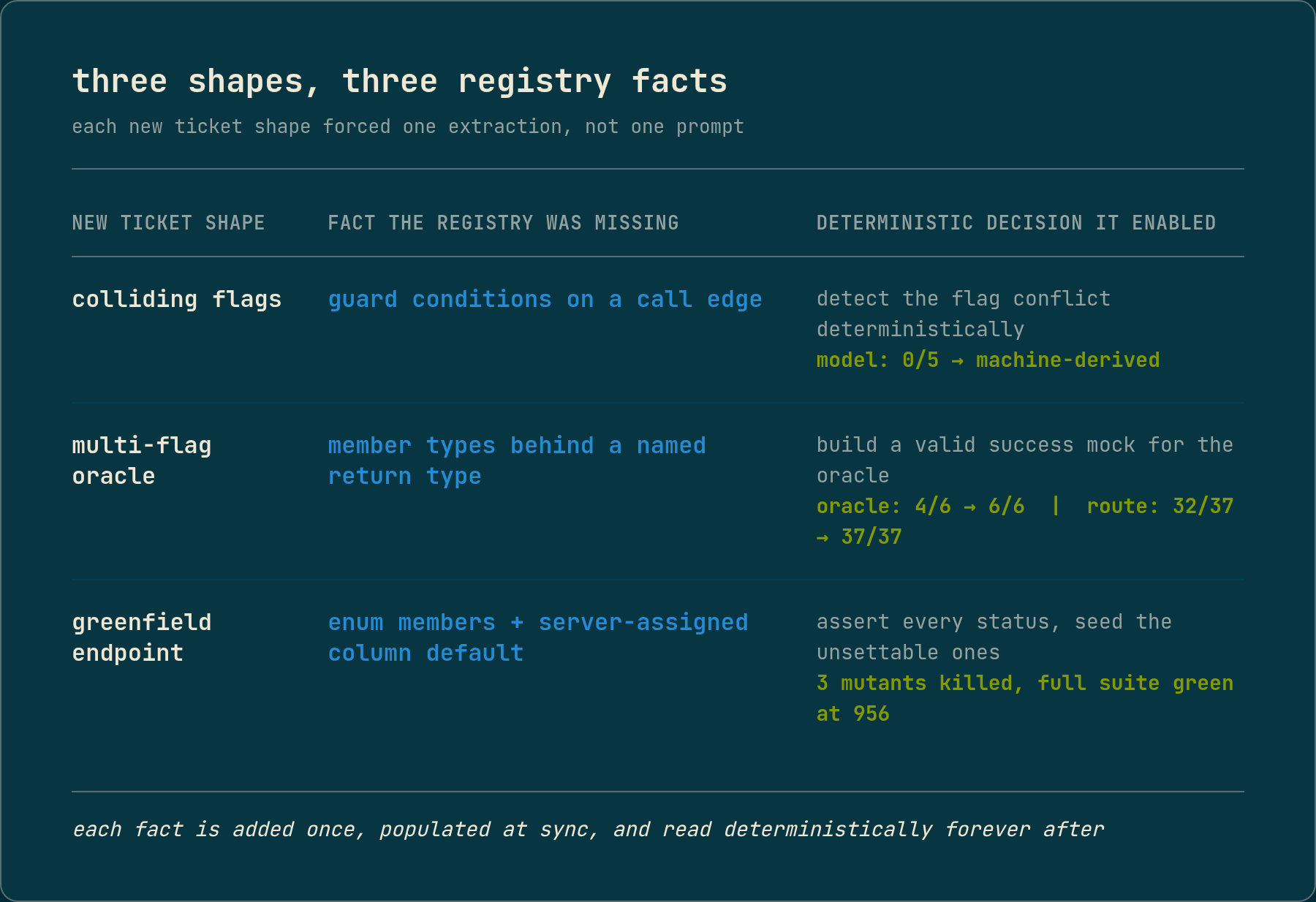
Task: Click the title 'three shapes, three registry facts'
Action: coord(399,81)
